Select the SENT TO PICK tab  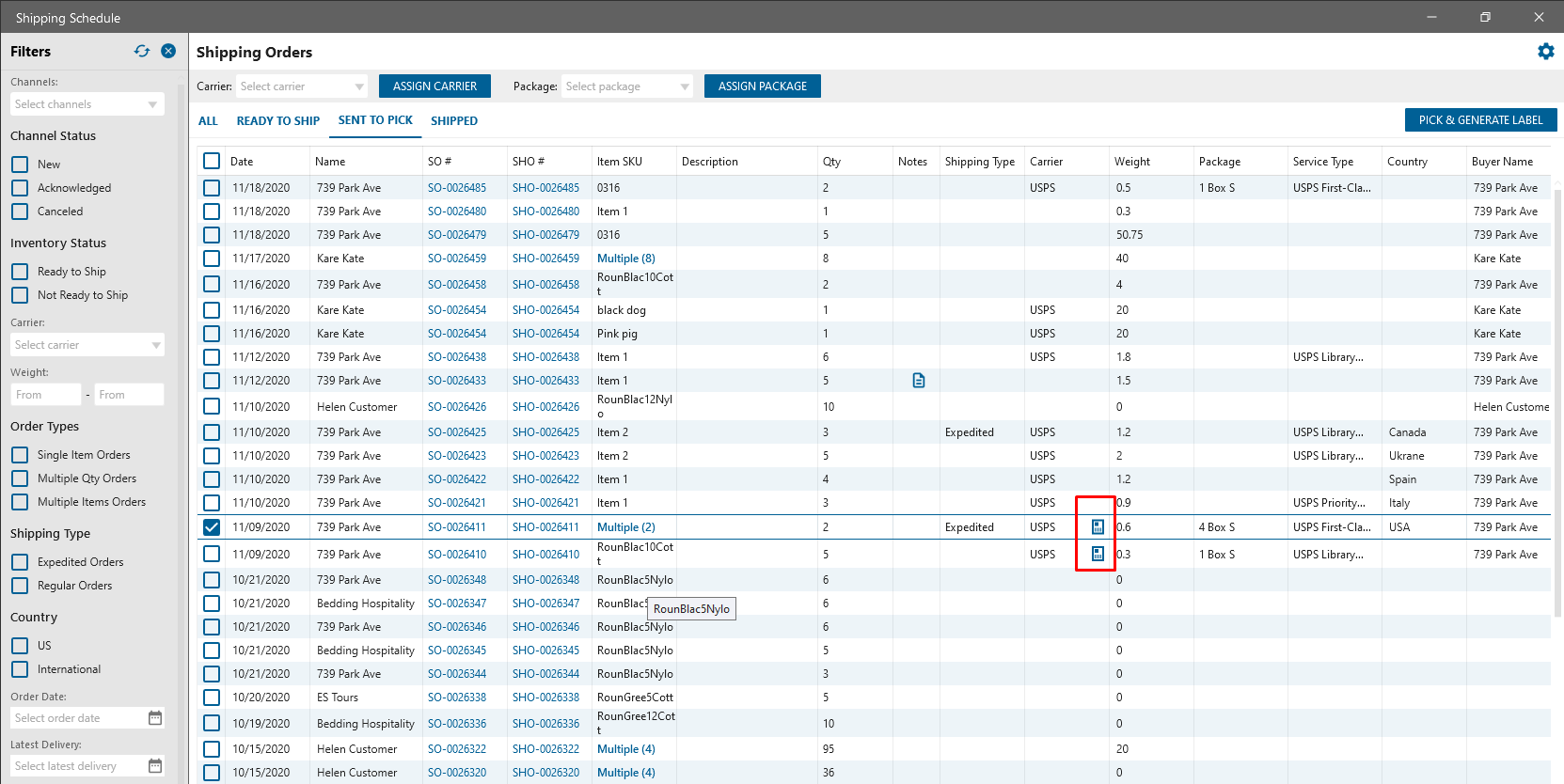(375, 120)
